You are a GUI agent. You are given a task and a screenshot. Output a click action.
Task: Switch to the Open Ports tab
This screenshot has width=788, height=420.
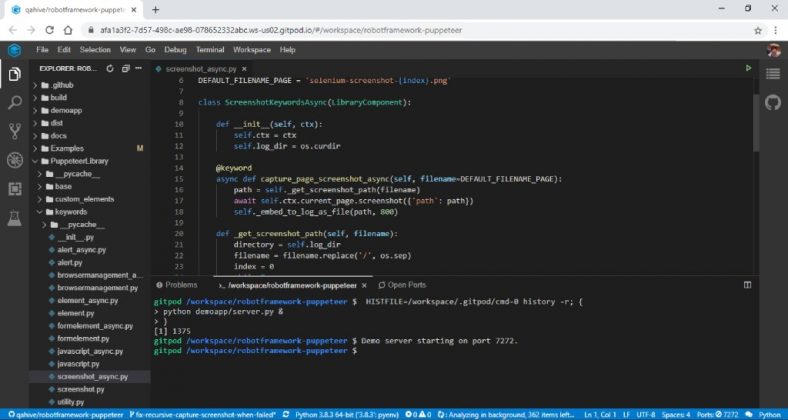click(x=402, y=285)
